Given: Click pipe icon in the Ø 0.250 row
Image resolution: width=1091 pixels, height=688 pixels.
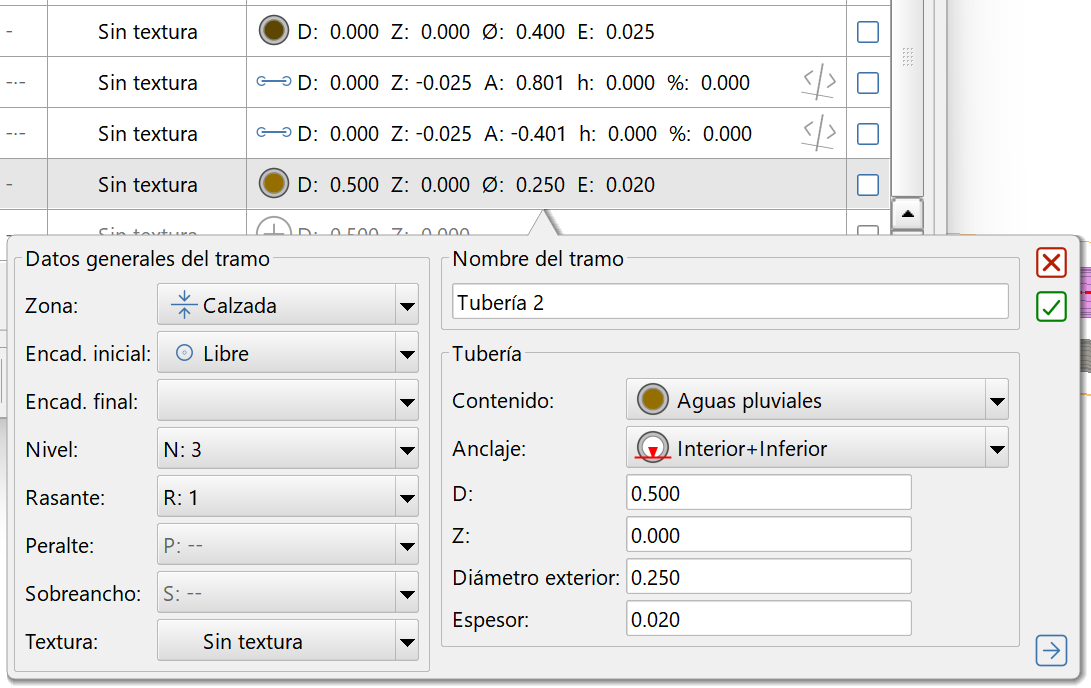Looking at the screenshot, I should pos(273,184).
